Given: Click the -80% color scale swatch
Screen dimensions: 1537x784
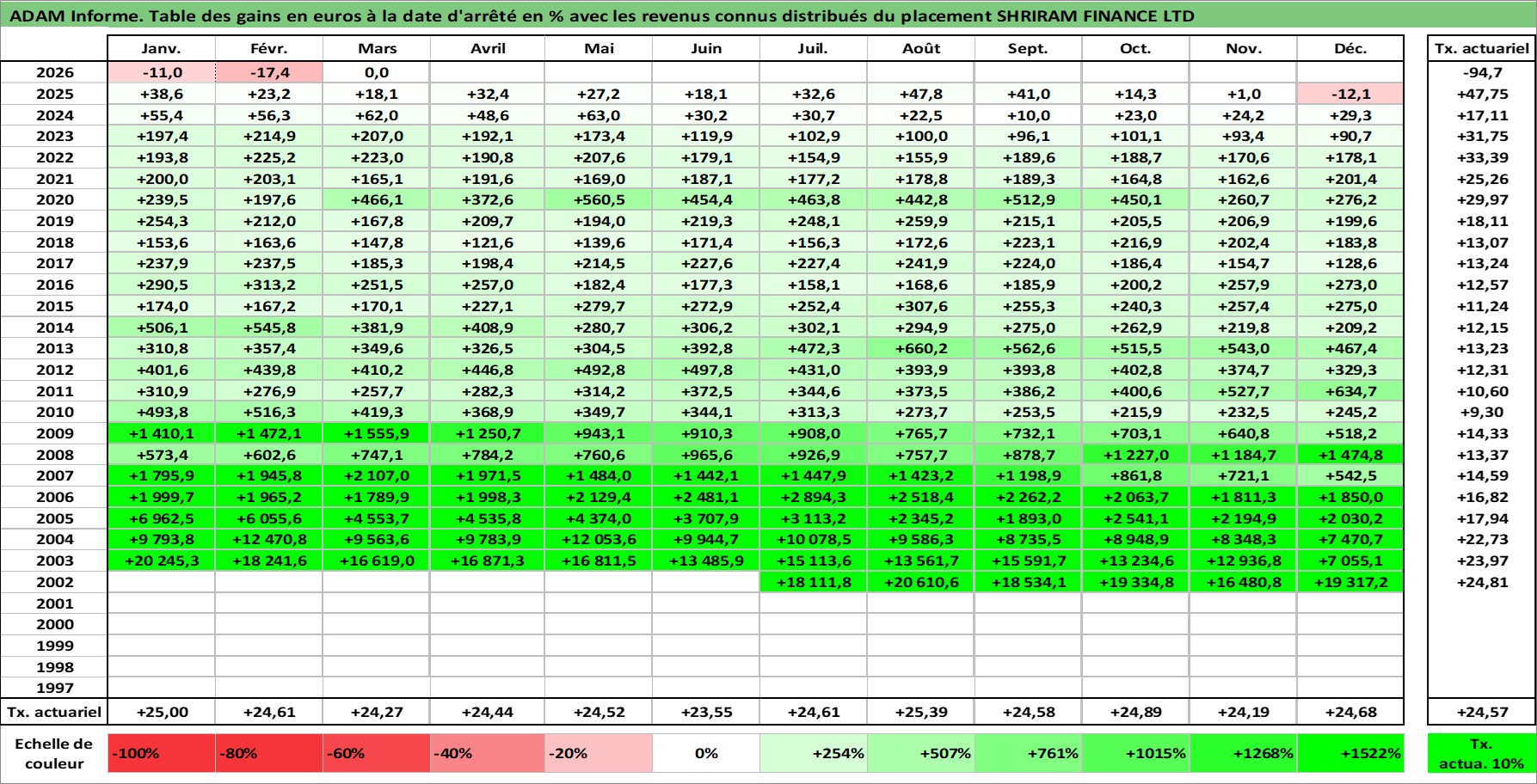Looking at the screenshot, I should click(269, 753).
